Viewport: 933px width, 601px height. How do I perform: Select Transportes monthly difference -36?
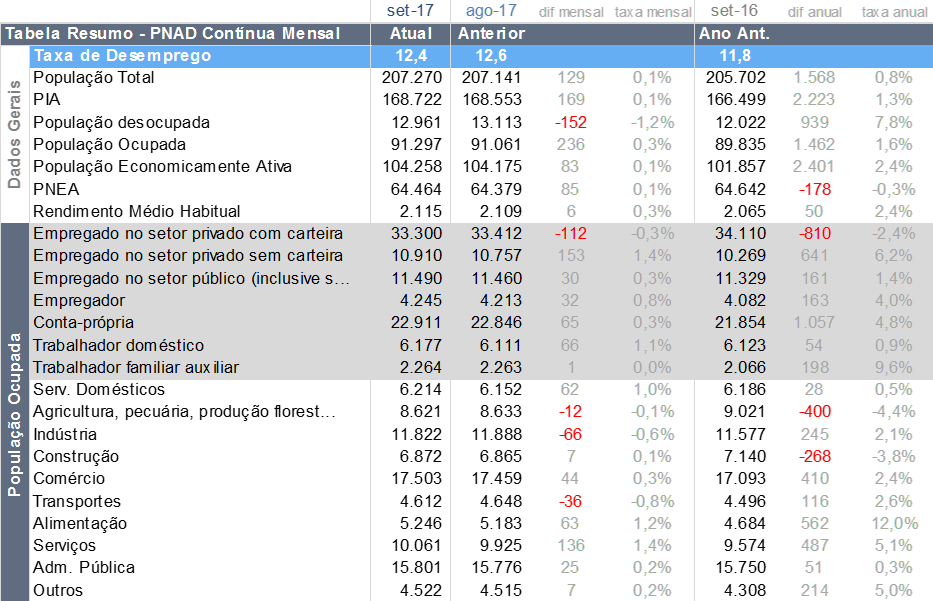(570, 501)
